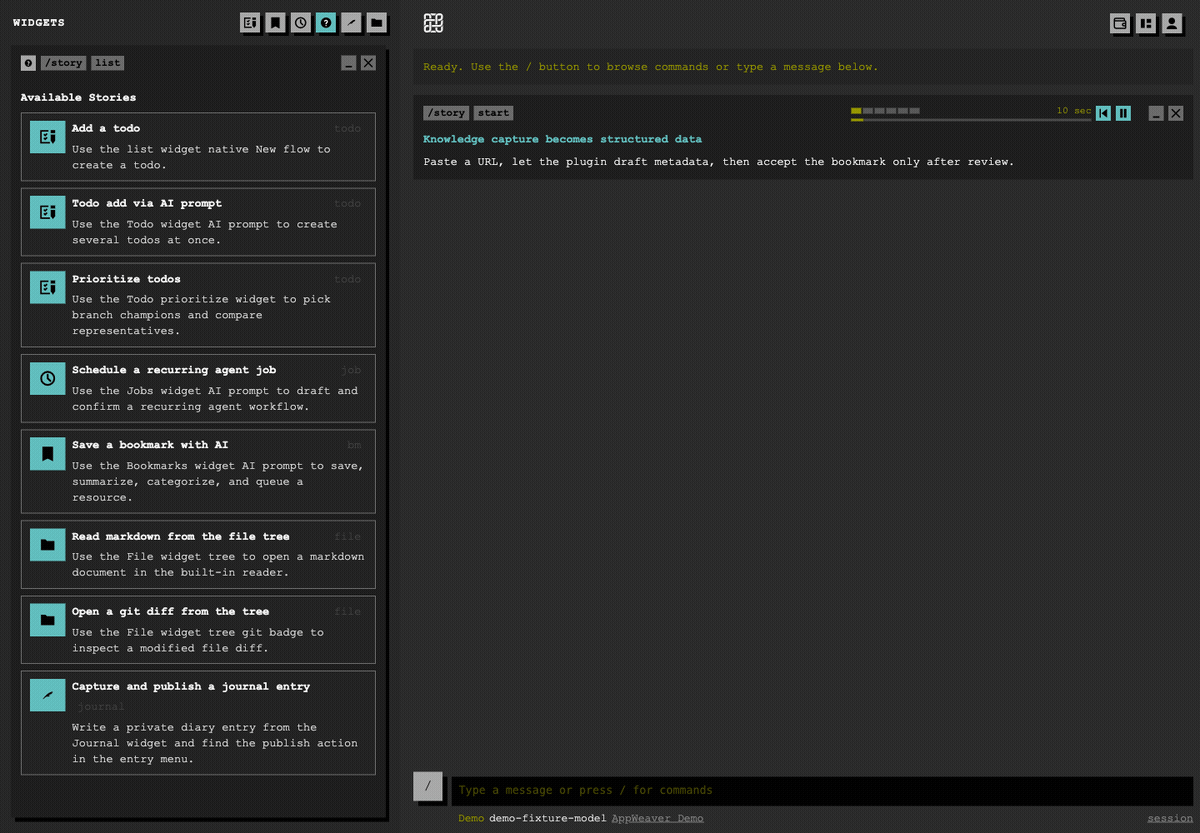Click the bookmark icon of 'Save a bookmark with AI'

tap(47, 454)
